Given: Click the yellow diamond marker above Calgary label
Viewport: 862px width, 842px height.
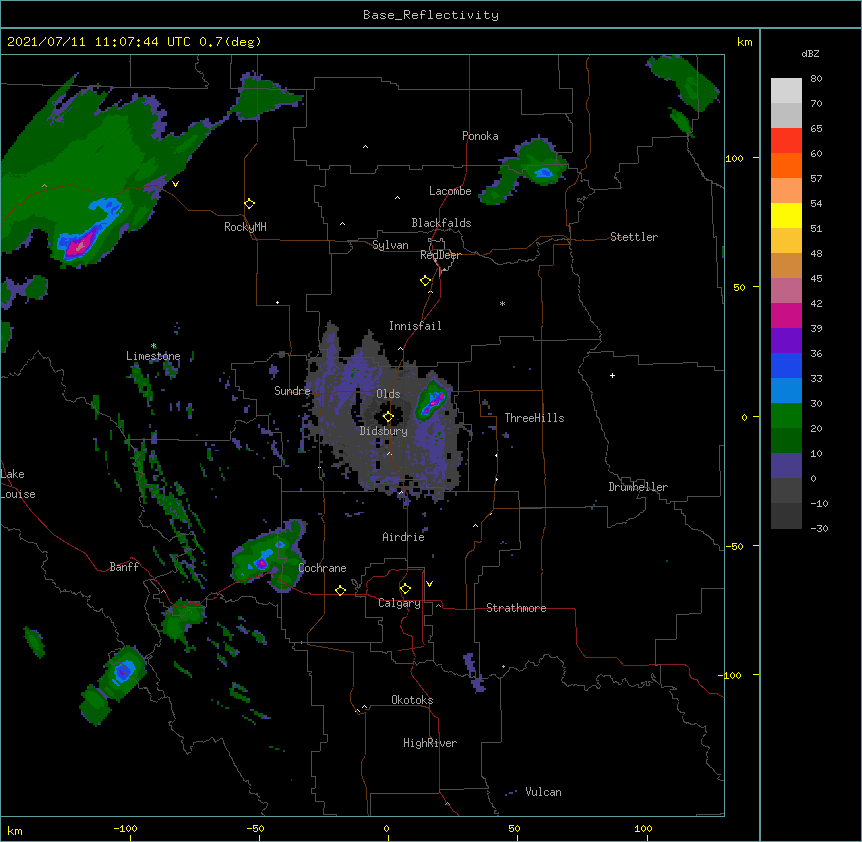Looking at the screenshot, I should (x=405, y=589).
